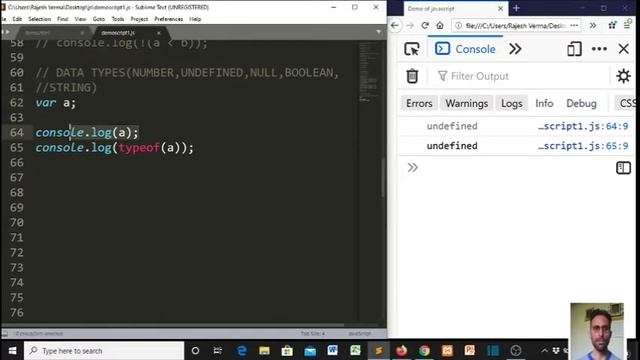The image size is (640, 360).
Task: Open Tab Size setting in status bar
Action: click(x=313, y=333)
